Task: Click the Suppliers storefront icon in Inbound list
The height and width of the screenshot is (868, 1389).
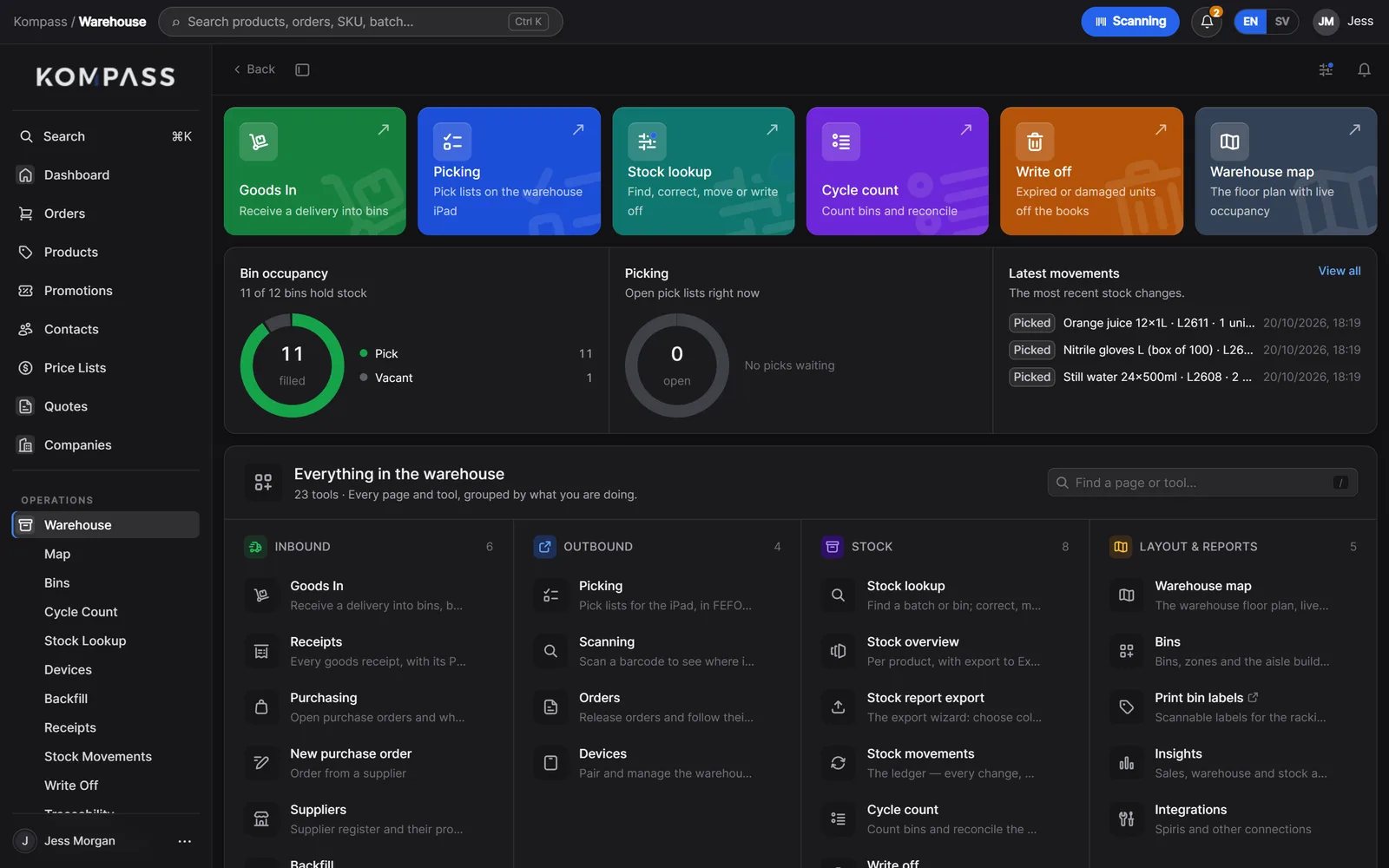Action: (x=261, y=819)
